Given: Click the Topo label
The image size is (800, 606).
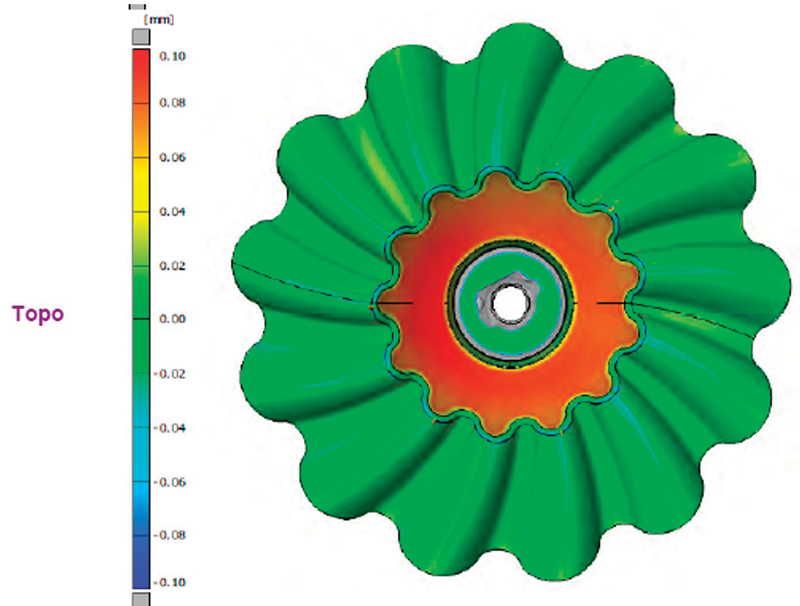Looking at the screenshot, I should tap(38, 314).
